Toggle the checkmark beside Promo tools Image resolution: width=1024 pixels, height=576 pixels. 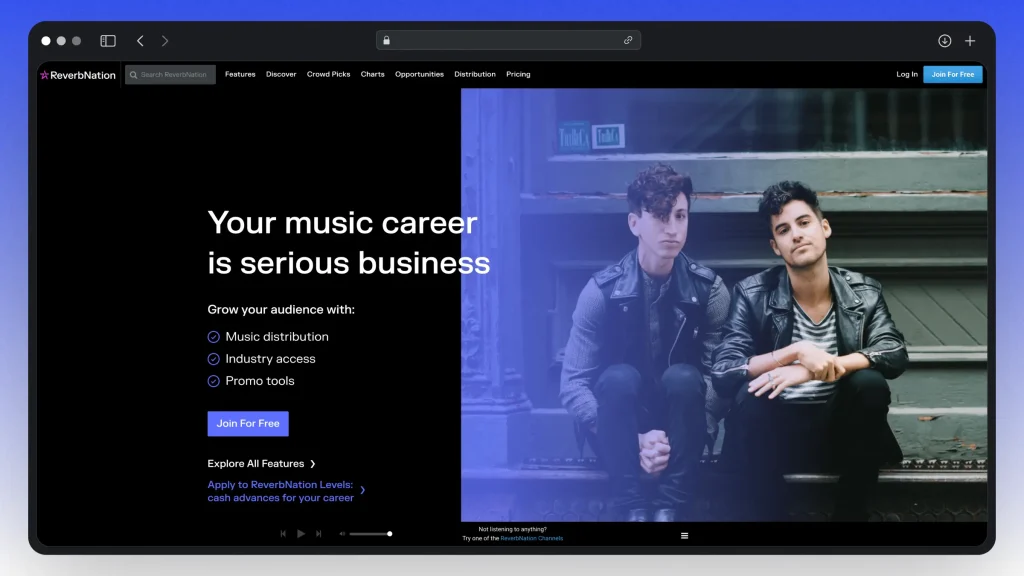click(213, 381)
